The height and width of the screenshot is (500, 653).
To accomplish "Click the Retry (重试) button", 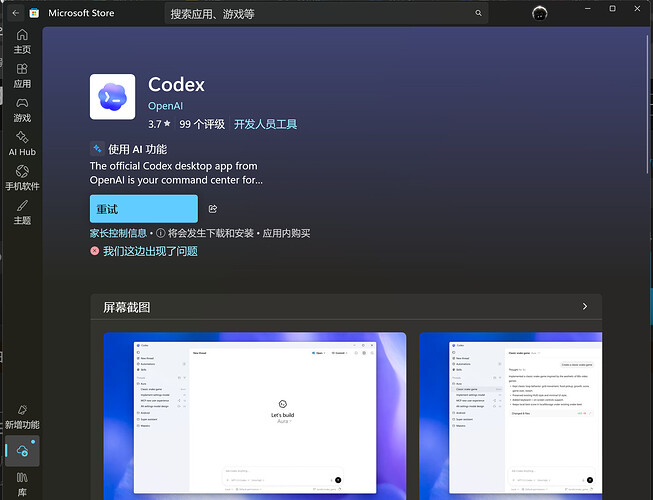I will (x=144, y=209).
